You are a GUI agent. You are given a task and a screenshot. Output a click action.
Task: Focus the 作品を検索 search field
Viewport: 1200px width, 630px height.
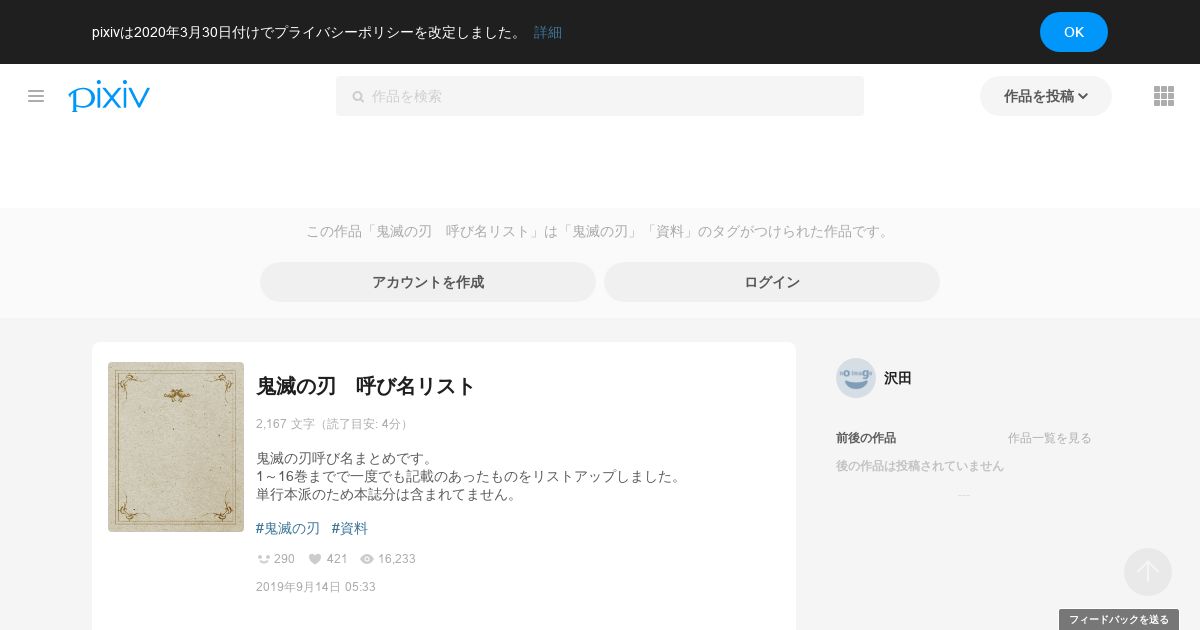600,96
